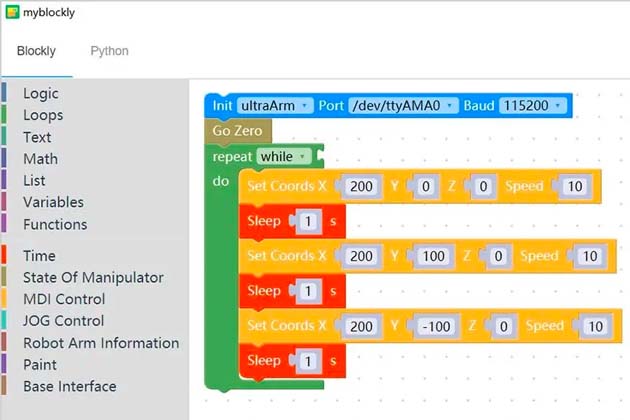Viewport: 630px width, 420px height.
Task: Select the MDI Control category
Action: coord(64,299)
